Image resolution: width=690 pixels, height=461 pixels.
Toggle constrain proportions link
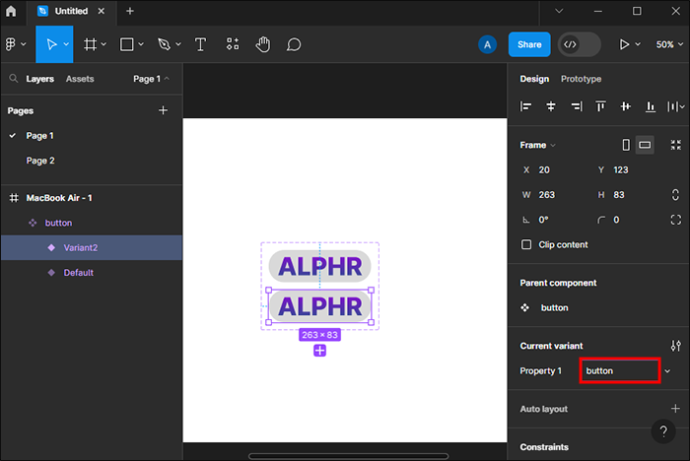click(x=675, y=194)
